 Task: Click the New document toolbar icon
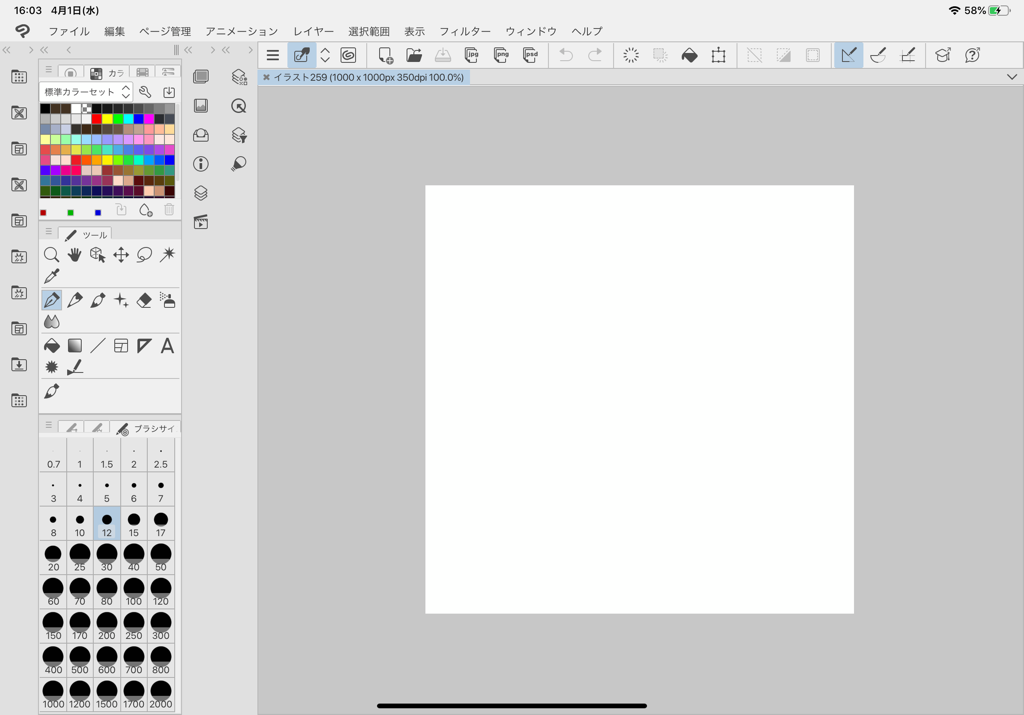tap(385, 56)
